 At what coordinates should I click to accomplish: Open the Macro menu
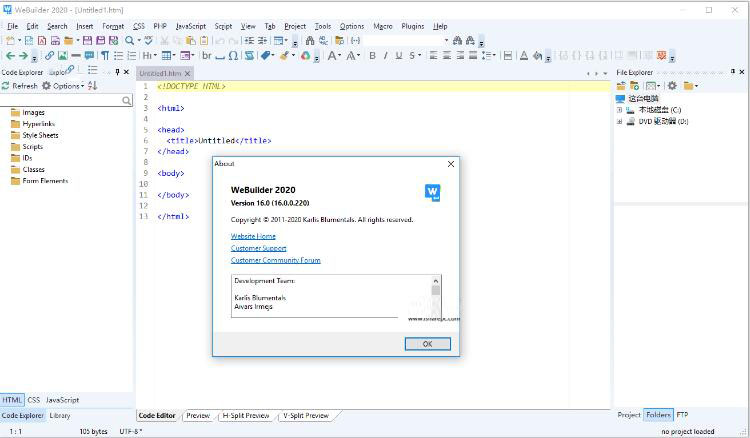(383, 26)
